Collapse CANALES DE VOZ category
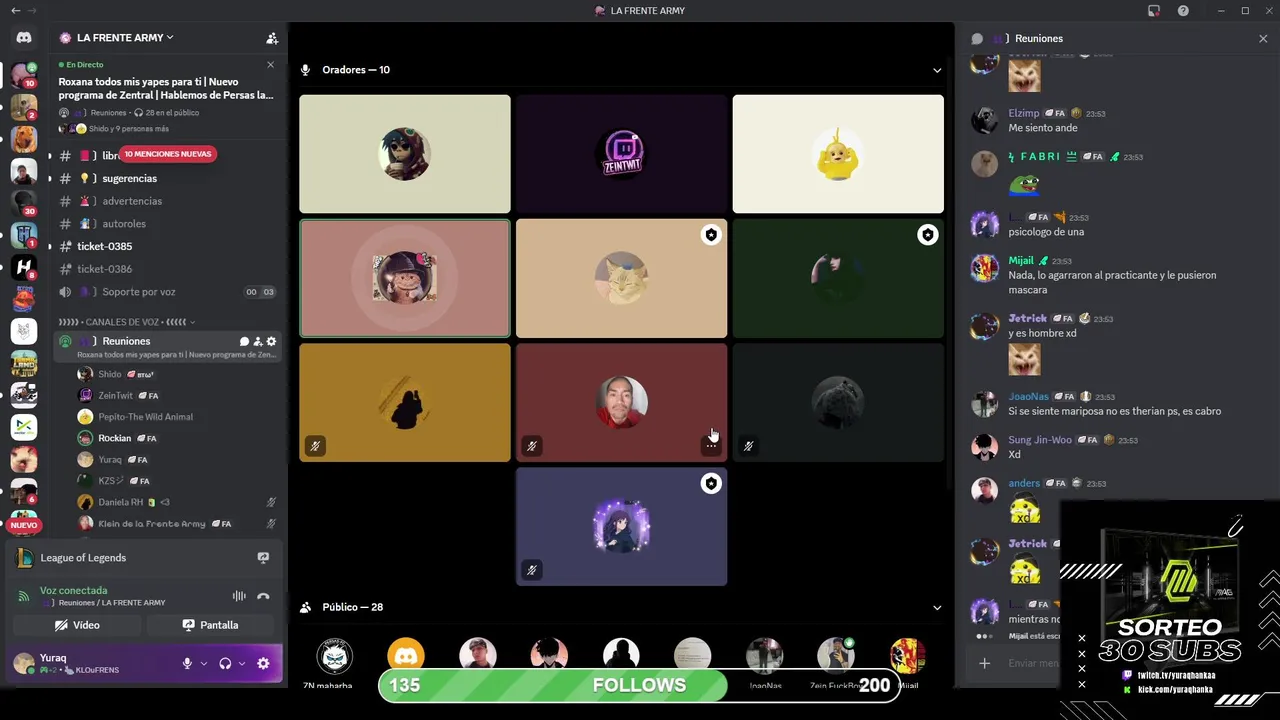Image resolution: width=1280 pixels, height=720 pixels. coord(127,322)
